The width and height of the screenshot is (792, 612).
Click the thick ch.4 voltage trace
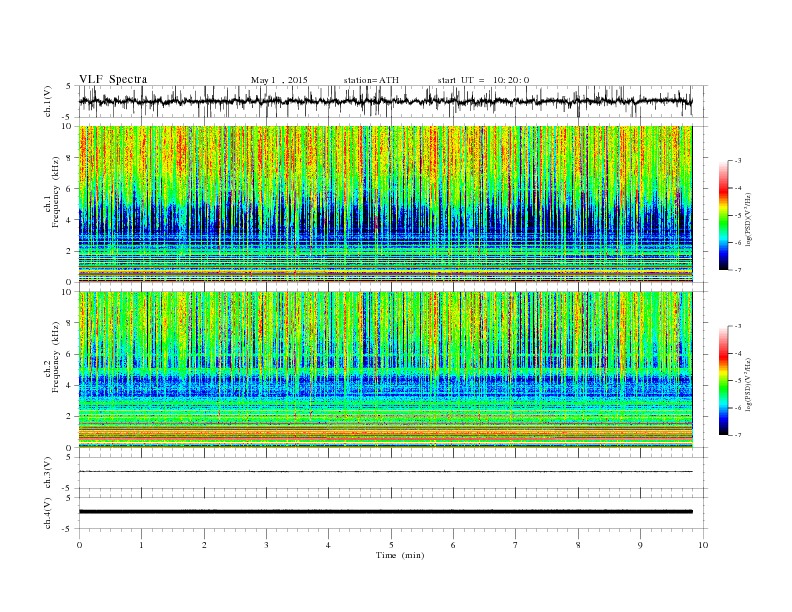point(385,512)
